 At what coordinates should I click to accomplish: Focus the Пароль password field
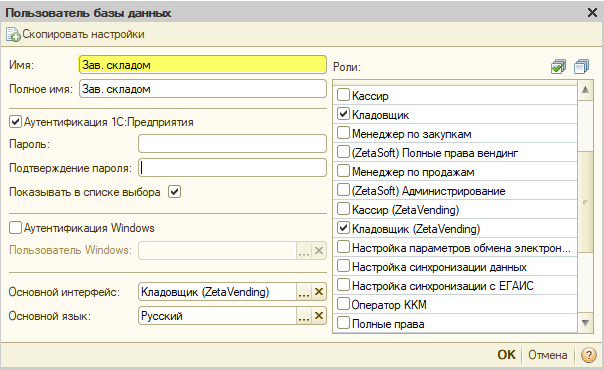232,144
